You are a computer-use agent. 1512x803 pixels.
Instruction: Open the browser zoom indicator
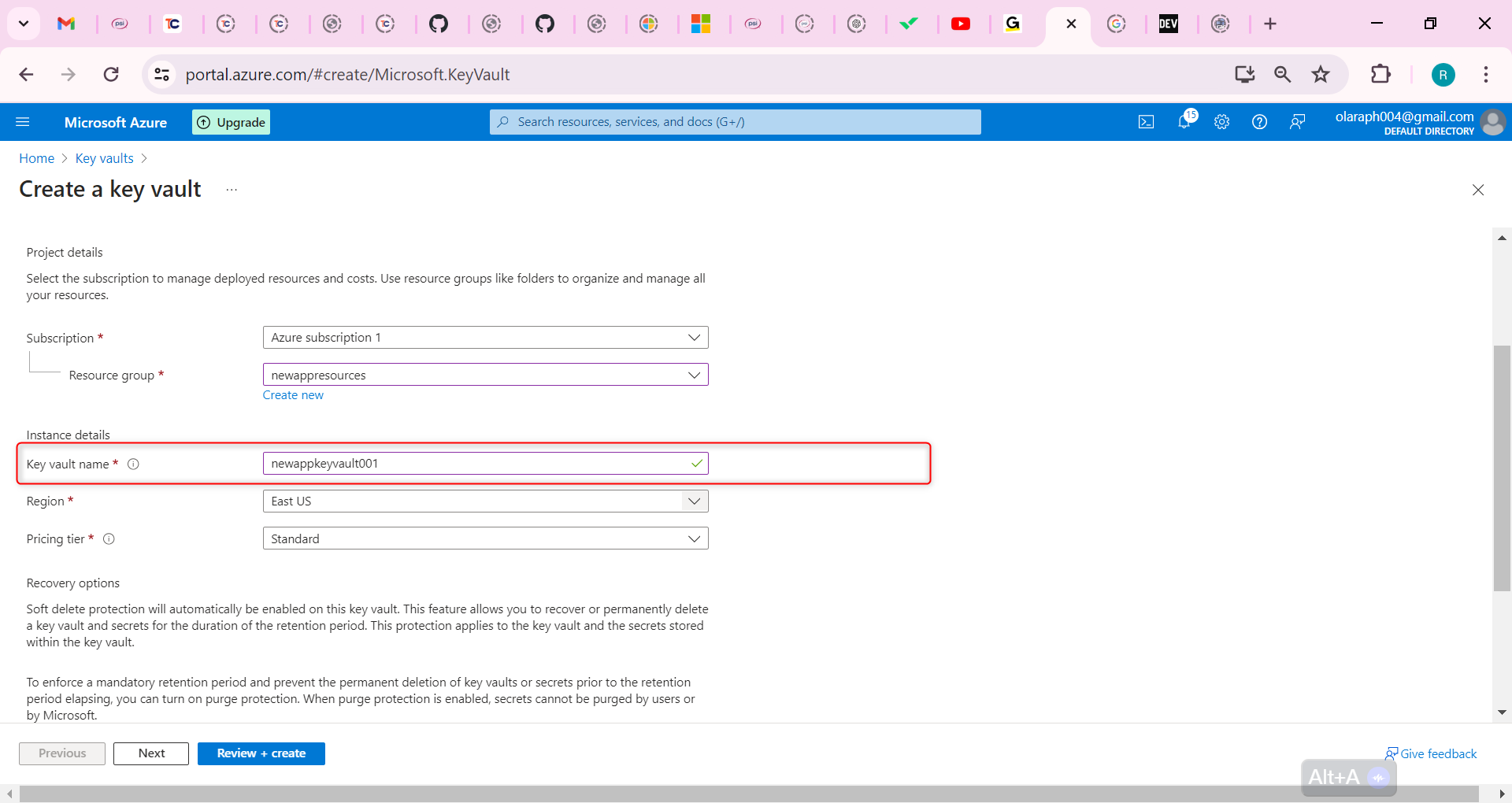click(x=1283, y=75)
